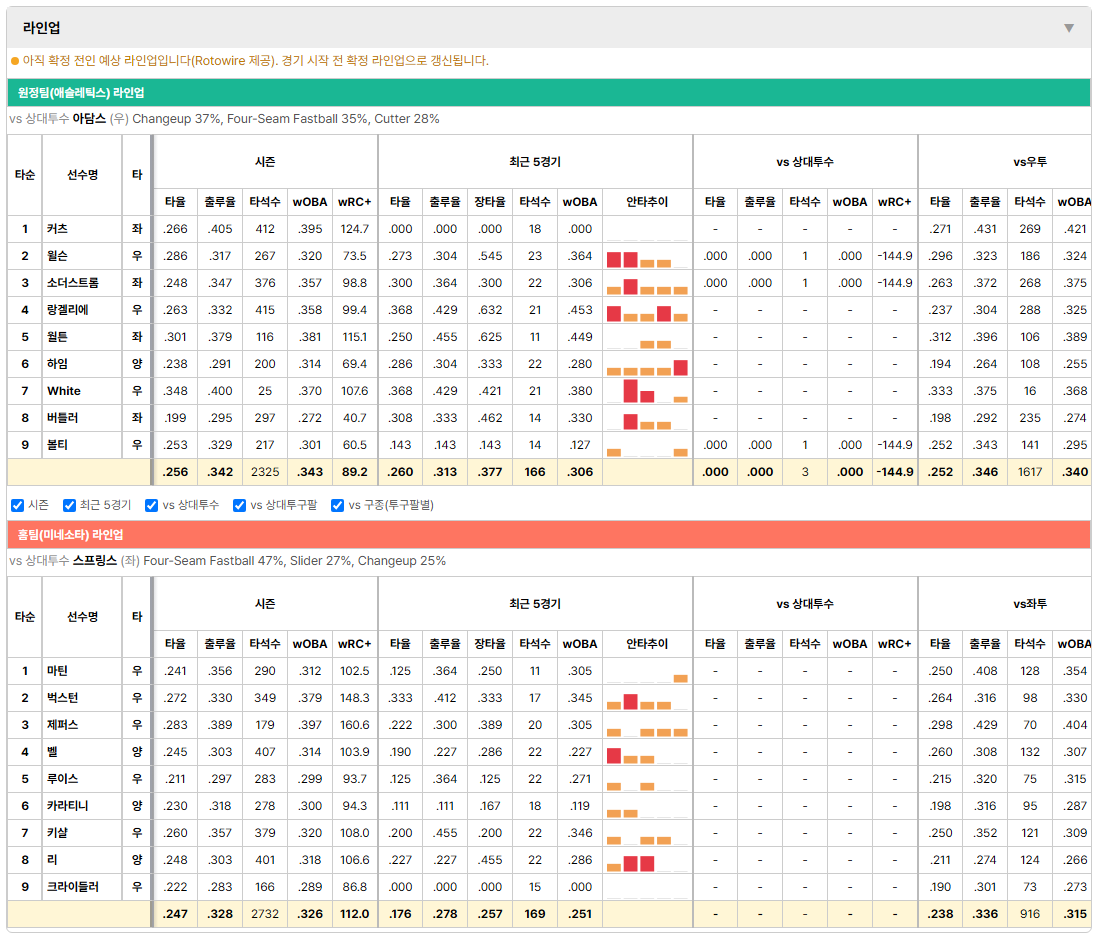The image size is (1098, 939).
Task: Select player 커츠 in away lineup
Action: [57, 229]
